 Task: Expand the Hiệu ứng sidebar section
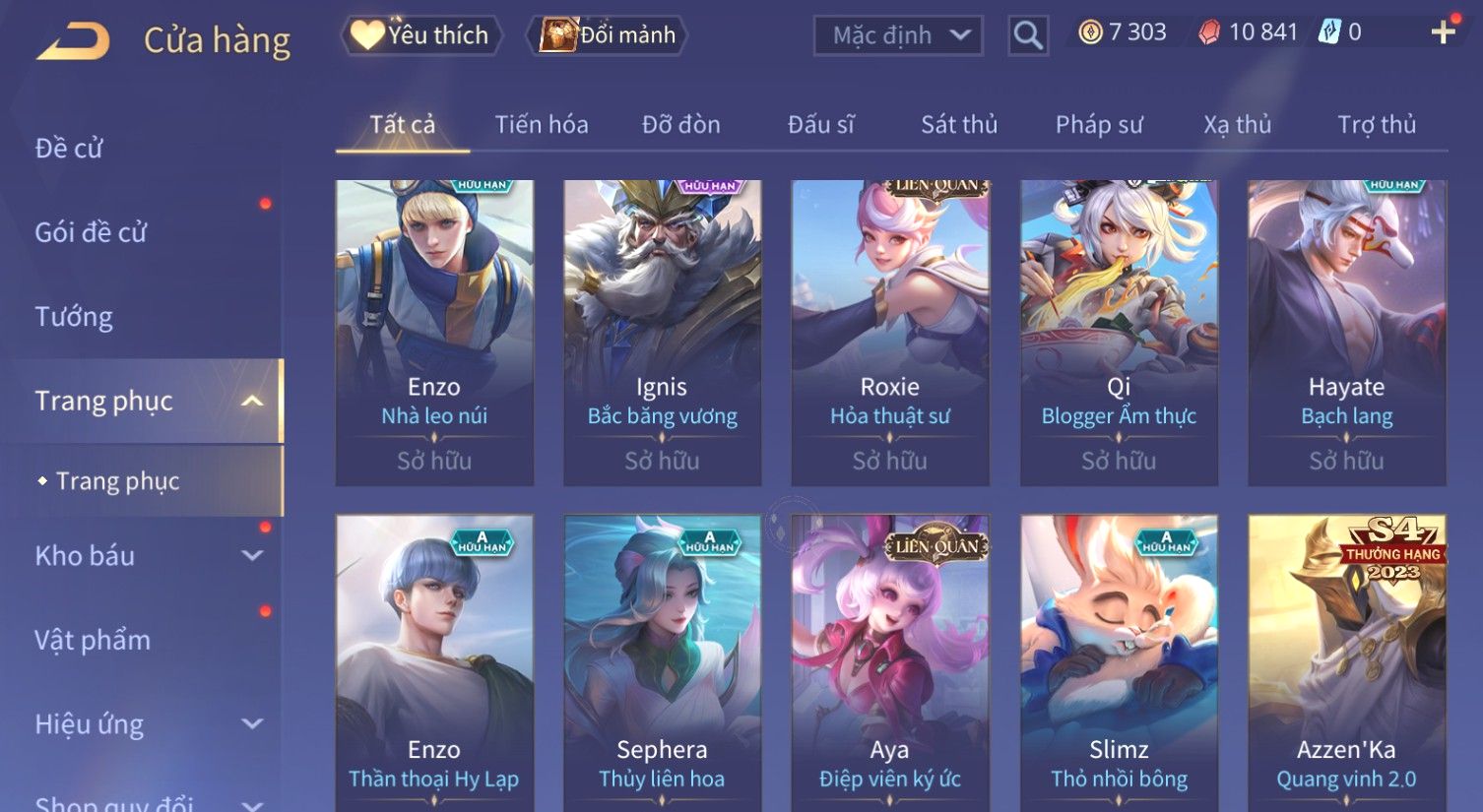coord(252,723)
